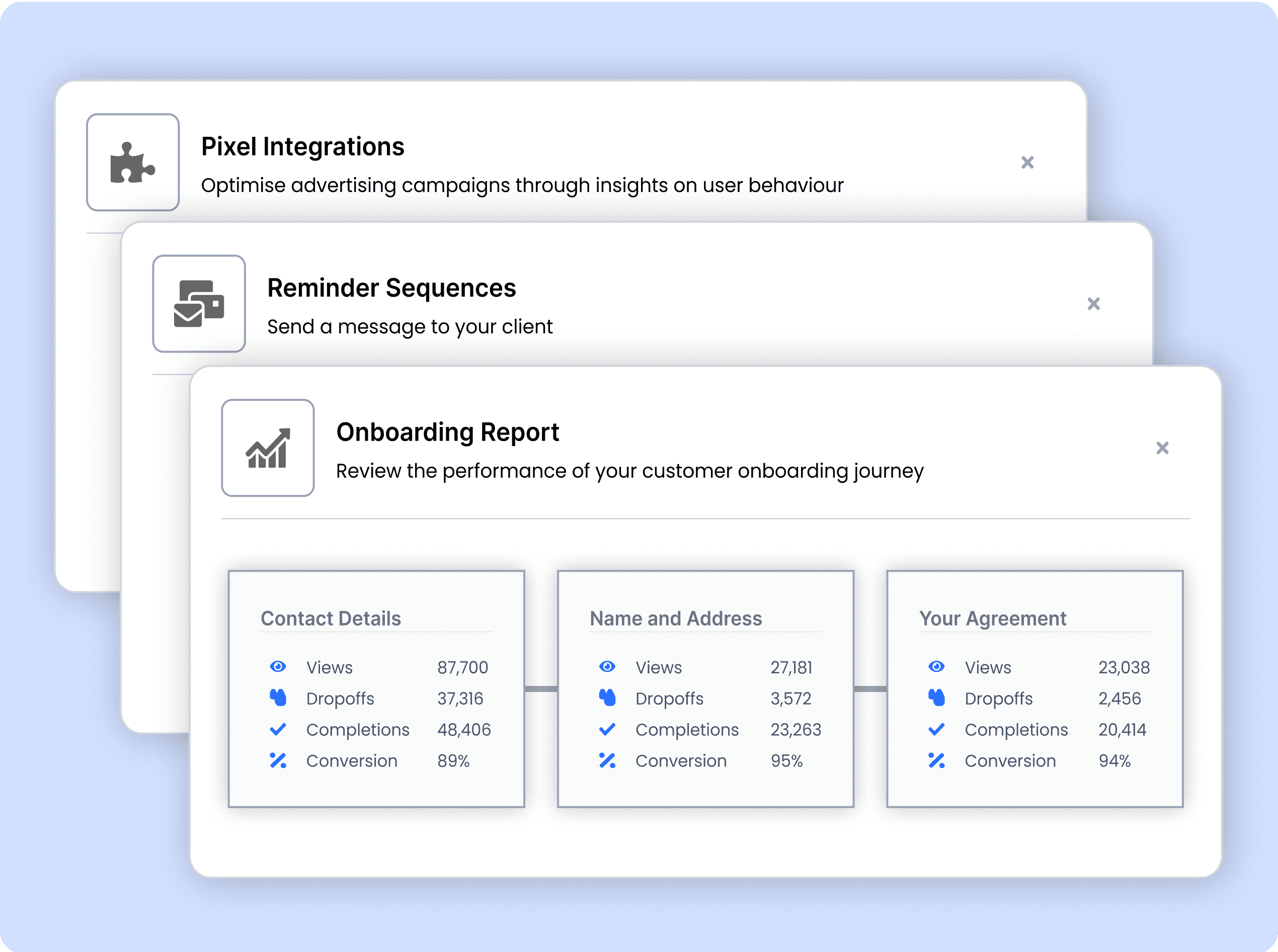Click the Onboarding Report title
This screenshot has height=952, width=1278.
tap(447, 432)
